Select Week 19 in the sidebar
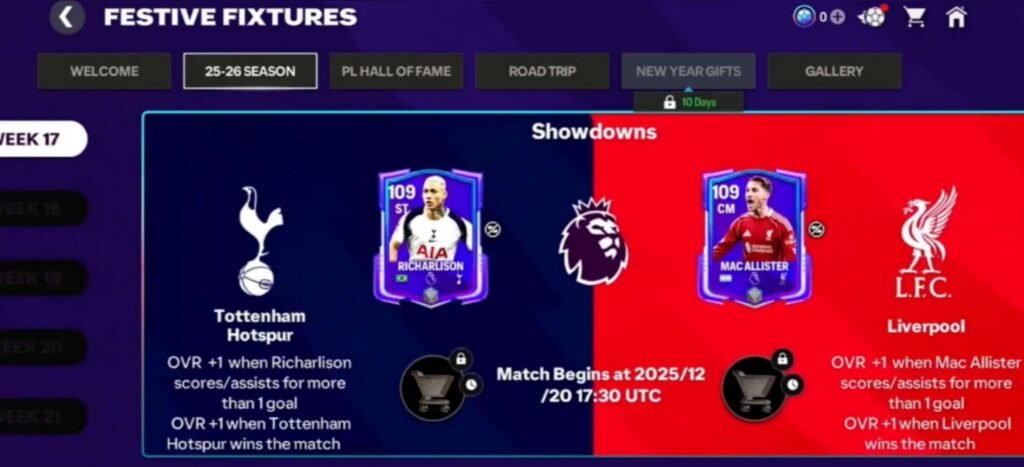The width and height of the screenshot is (1024, 467). (42, 278)
